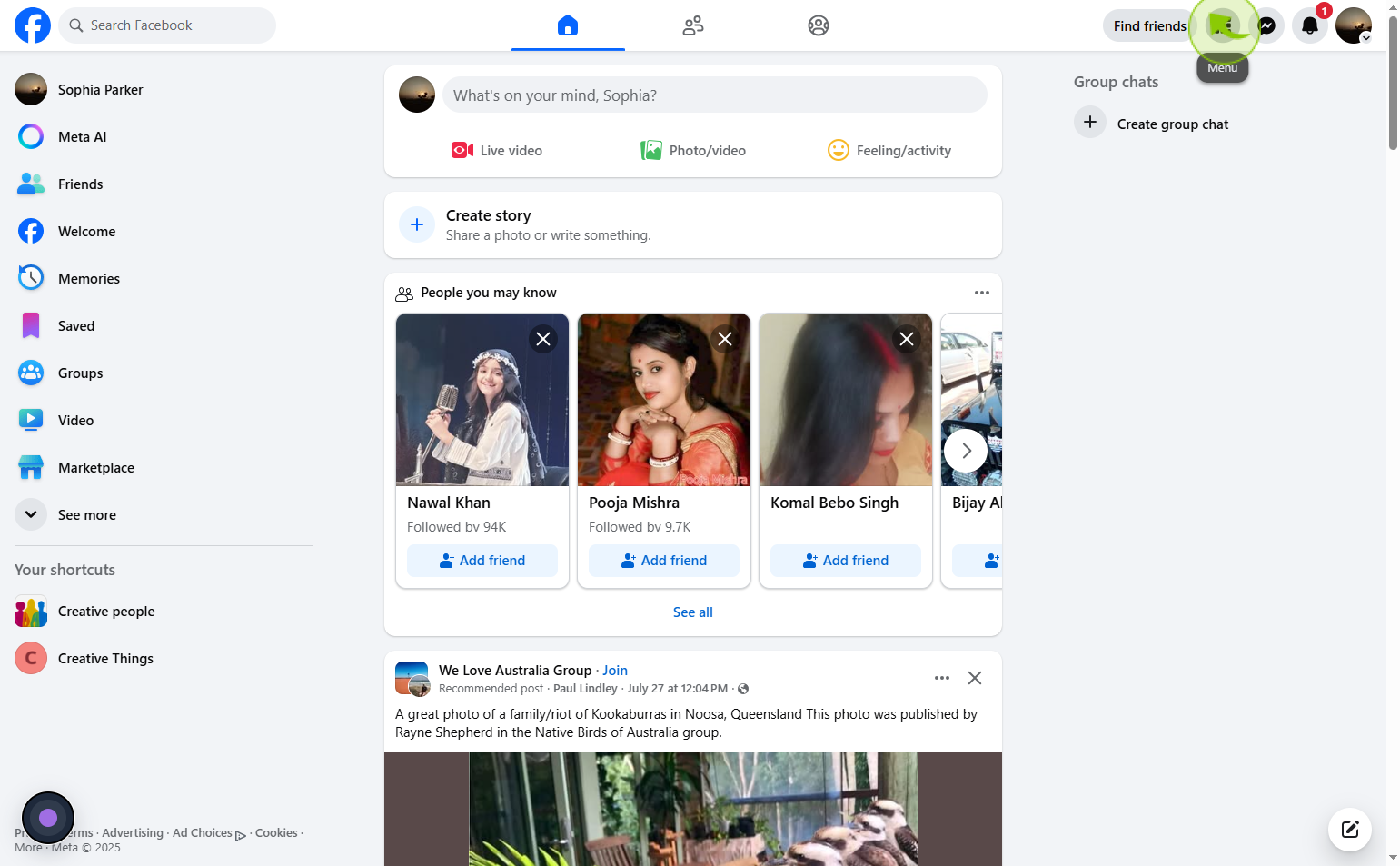
Task: Show next people suggestions with the arrow
Action: 966,451
